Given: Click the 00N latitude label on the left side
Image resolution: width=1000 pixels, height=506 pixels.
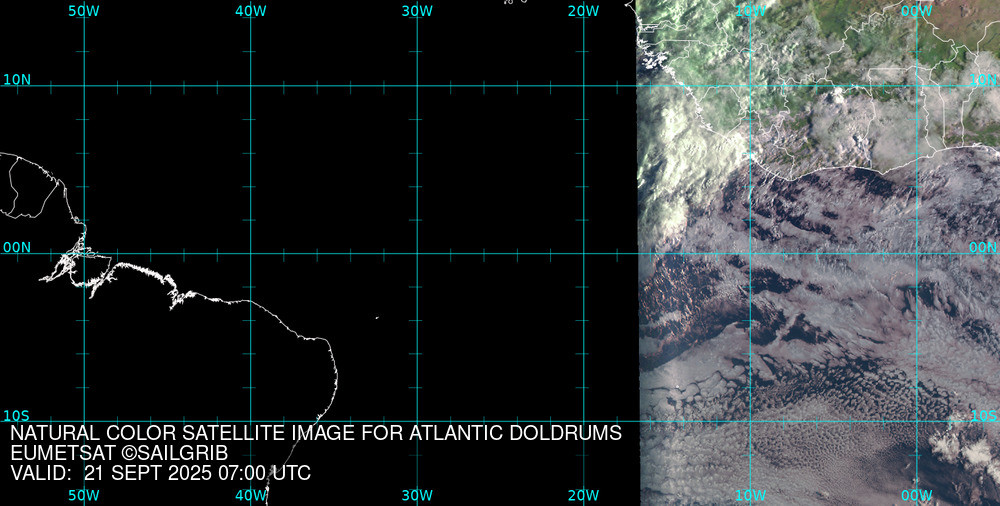Looking at the screenshot, I should 17,247.
